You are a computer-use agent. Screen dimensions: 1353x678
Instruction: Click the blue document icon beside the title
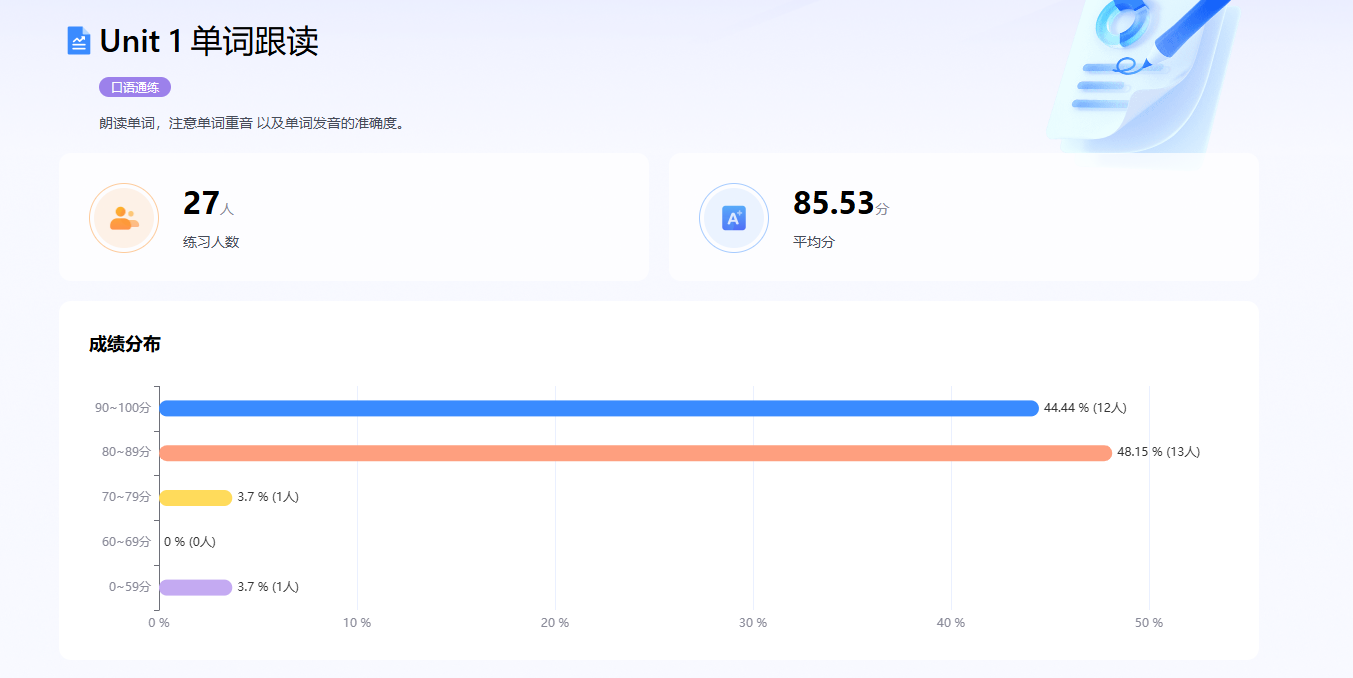(78, 41)
